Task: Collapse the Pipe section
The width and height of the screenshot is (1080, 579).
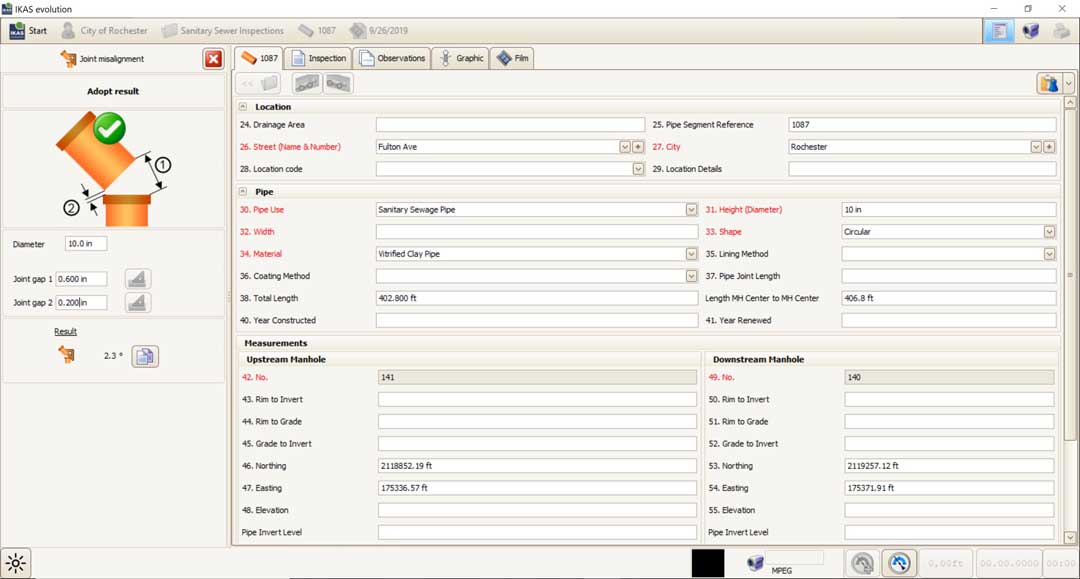Action: pos(243,191)
